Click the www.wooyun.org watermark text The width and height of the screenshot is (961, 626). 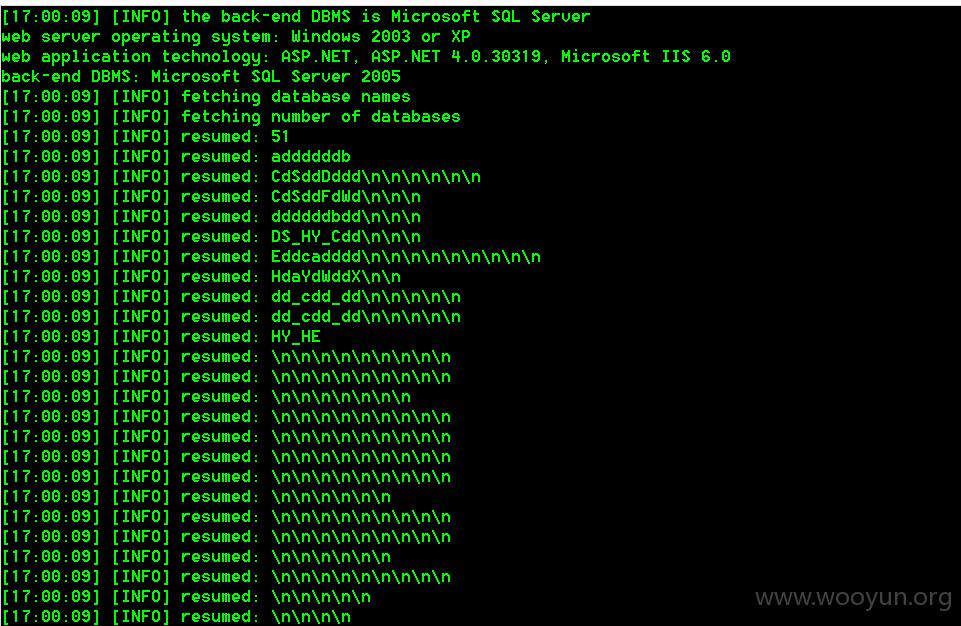click(x=853, y=598)
